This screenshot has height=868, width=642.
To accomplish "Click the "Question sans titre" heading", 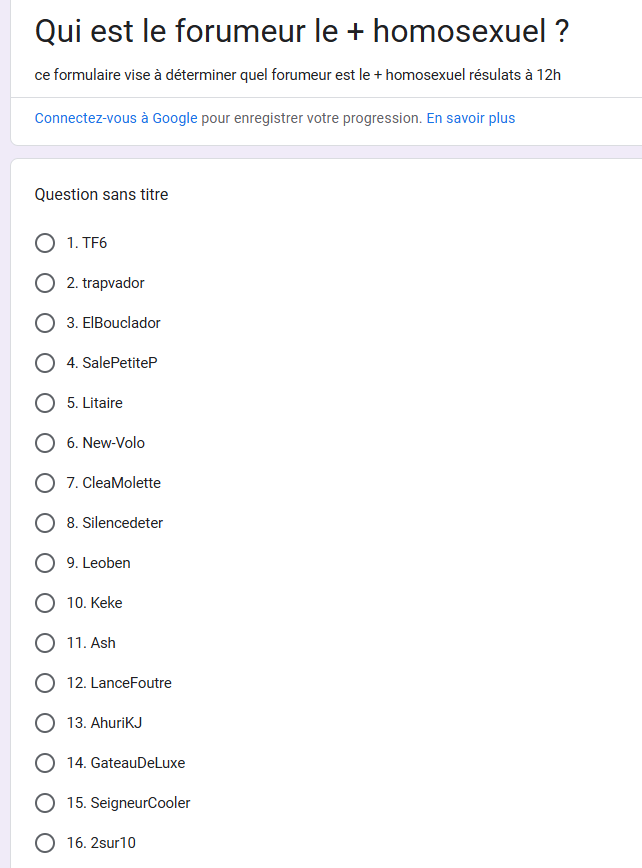I will click(x=101, y=195).
